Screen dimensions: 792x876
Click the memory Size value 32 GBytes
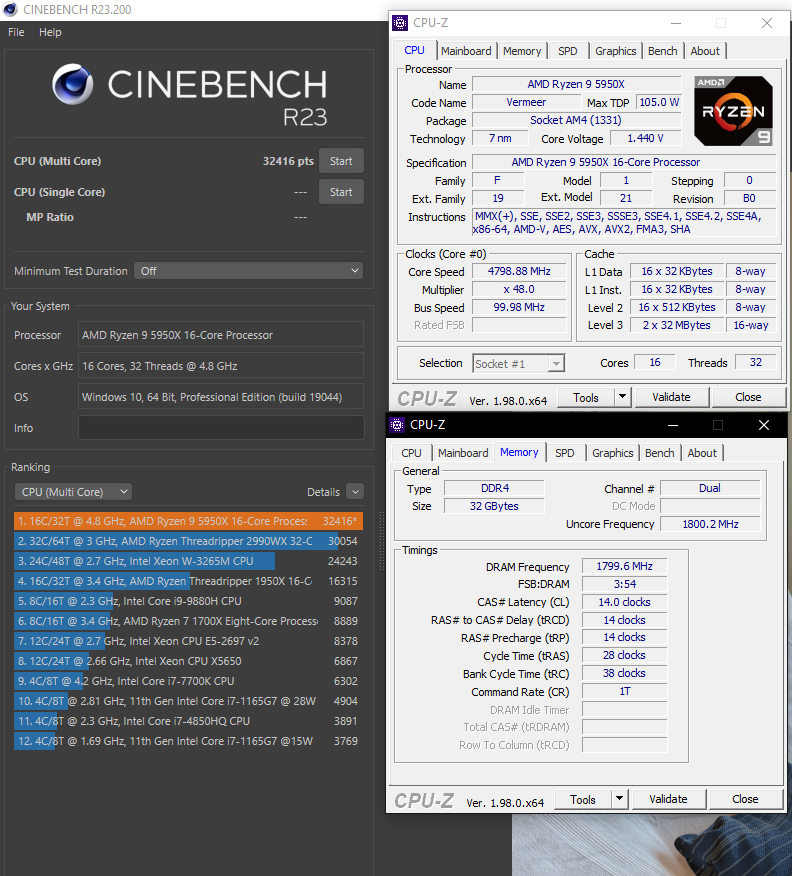(x=494, y=506)
